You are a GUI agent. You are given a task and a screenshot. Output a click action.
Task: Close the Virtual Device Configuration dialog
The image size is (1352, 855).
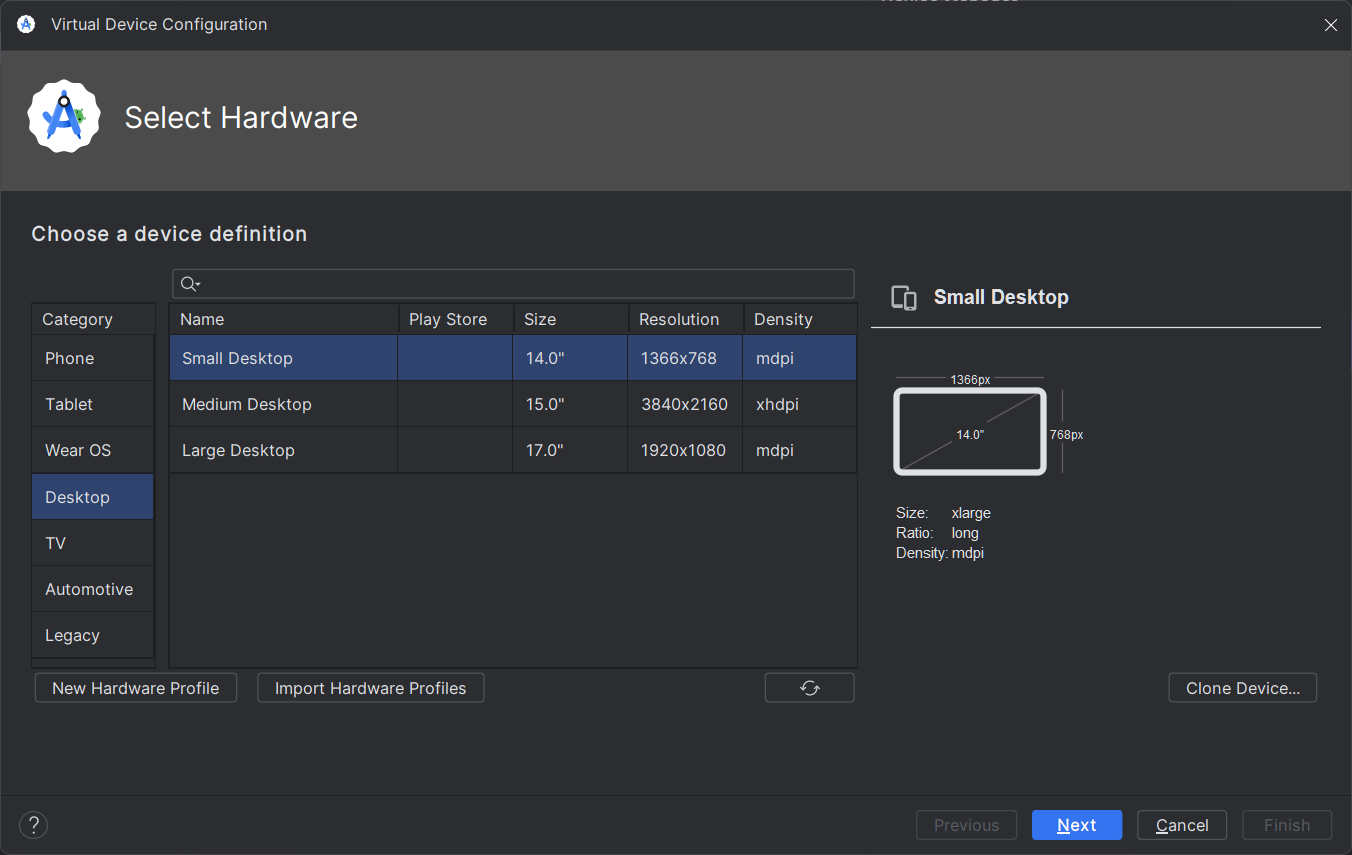[x=1331, y=25]
